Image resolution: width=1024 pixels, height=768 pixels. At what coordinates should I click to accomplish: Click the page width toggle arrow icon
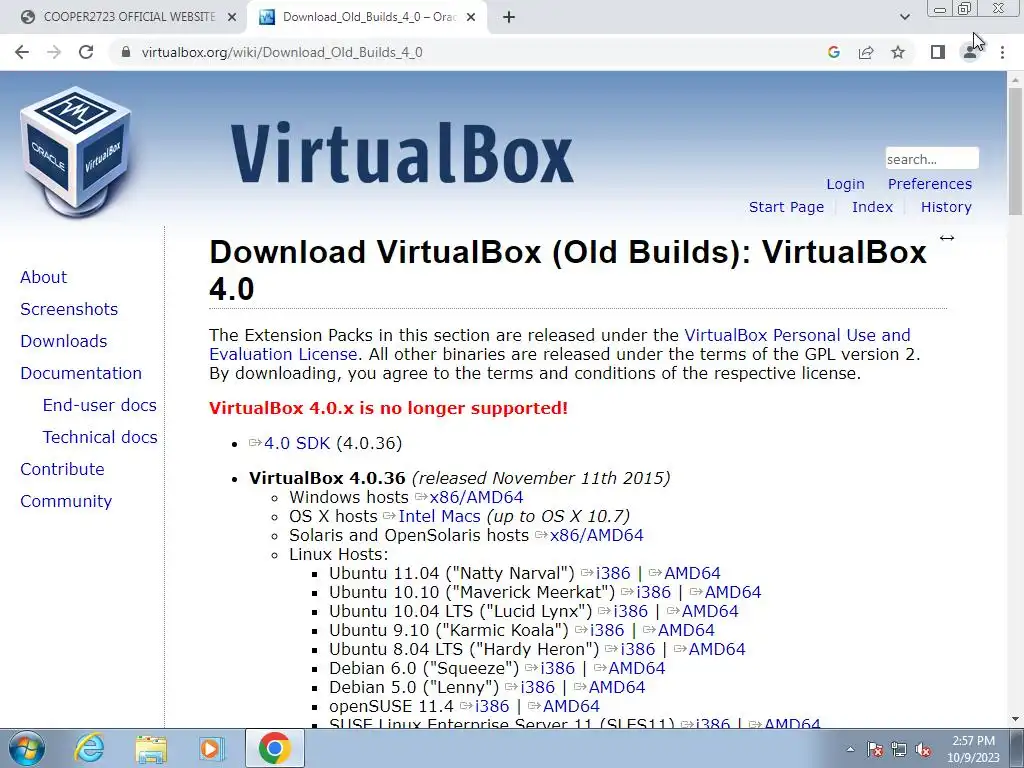pos(947,238)
